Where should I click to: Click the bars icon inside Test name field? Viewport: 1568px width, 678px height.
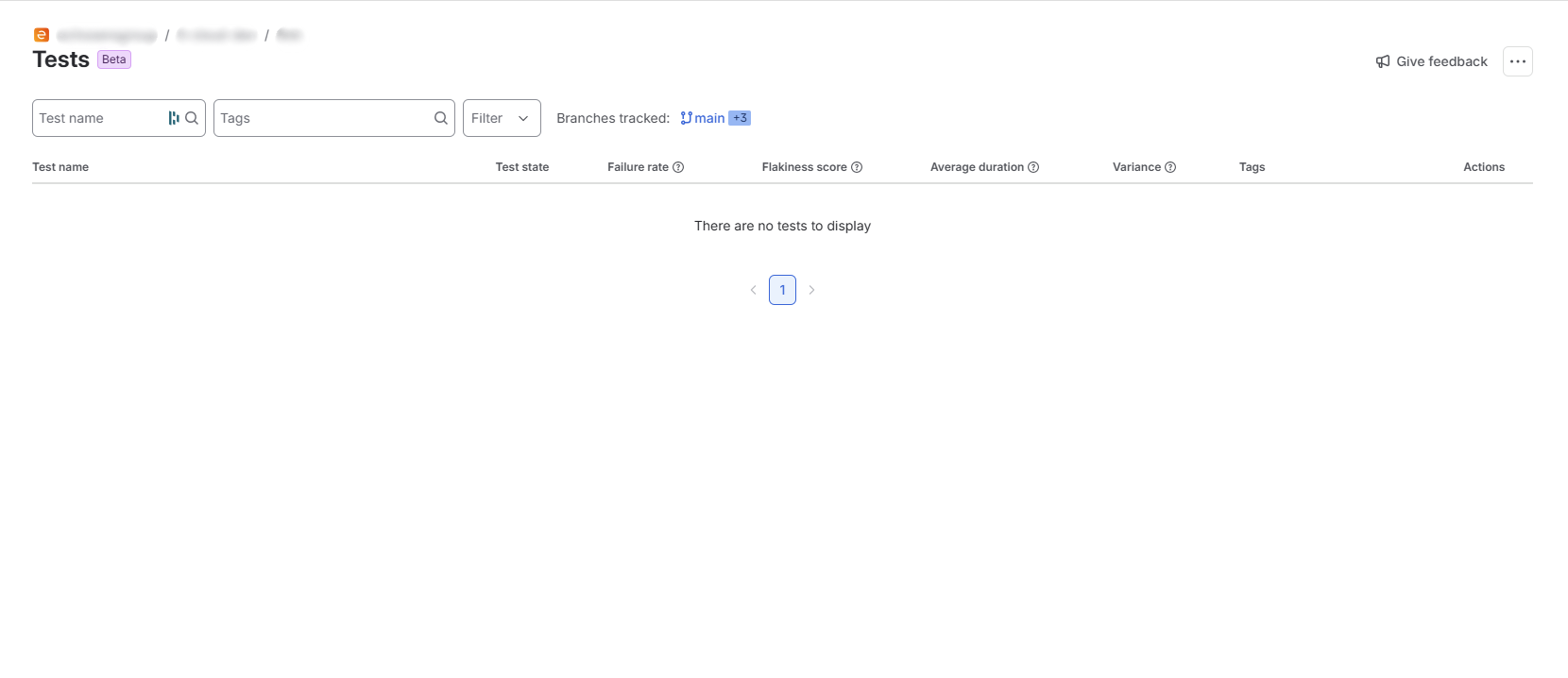[x=174, y=118]
